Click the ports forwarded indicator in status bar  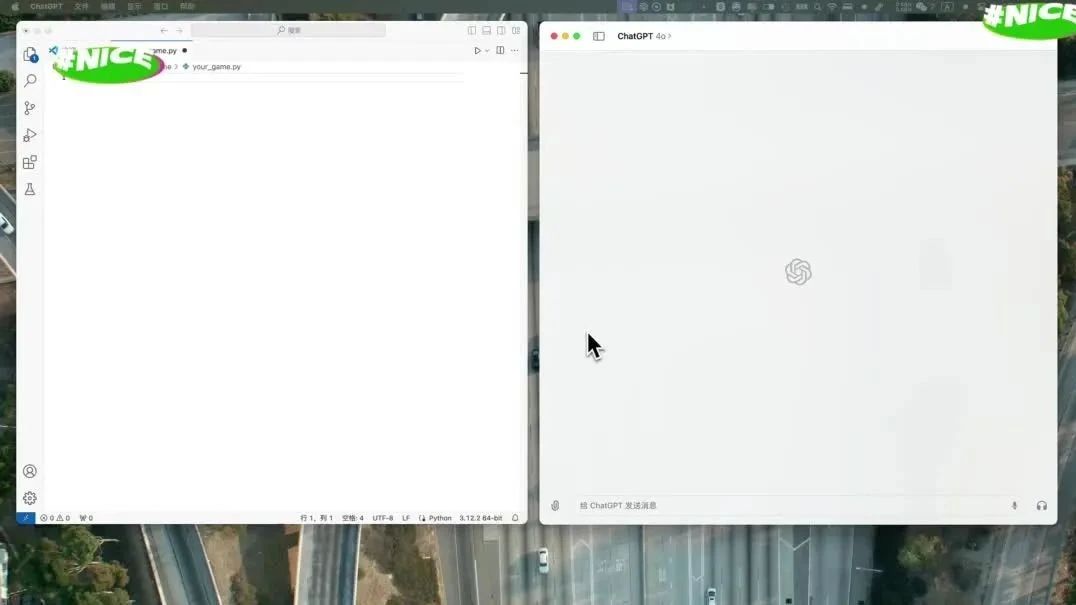coord(86,518)
